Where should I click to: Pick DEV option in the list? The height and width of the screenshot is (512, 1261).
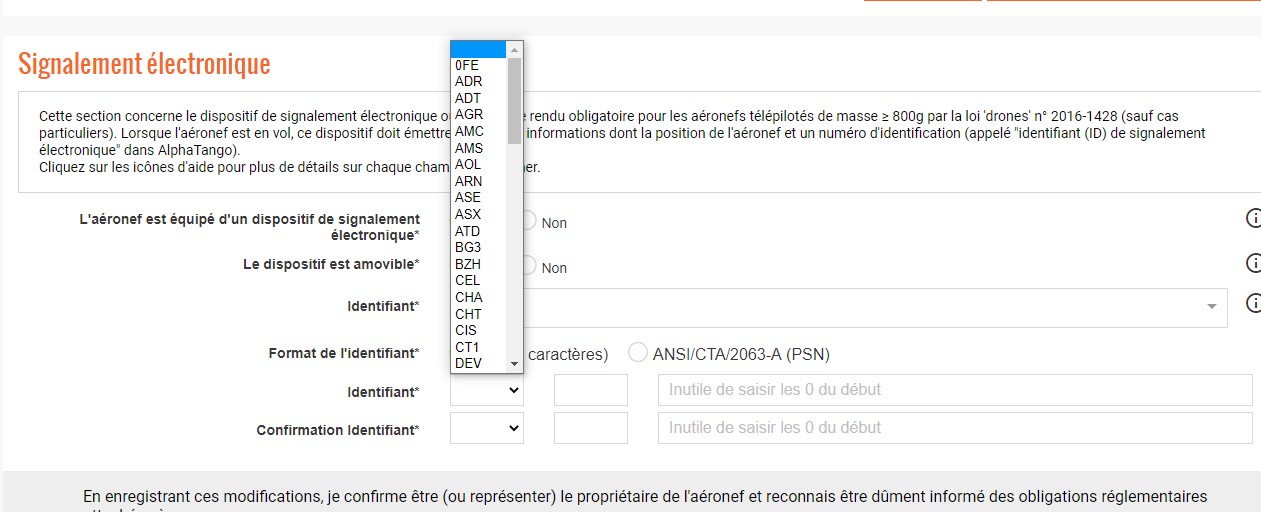click(x=479, y=363)
